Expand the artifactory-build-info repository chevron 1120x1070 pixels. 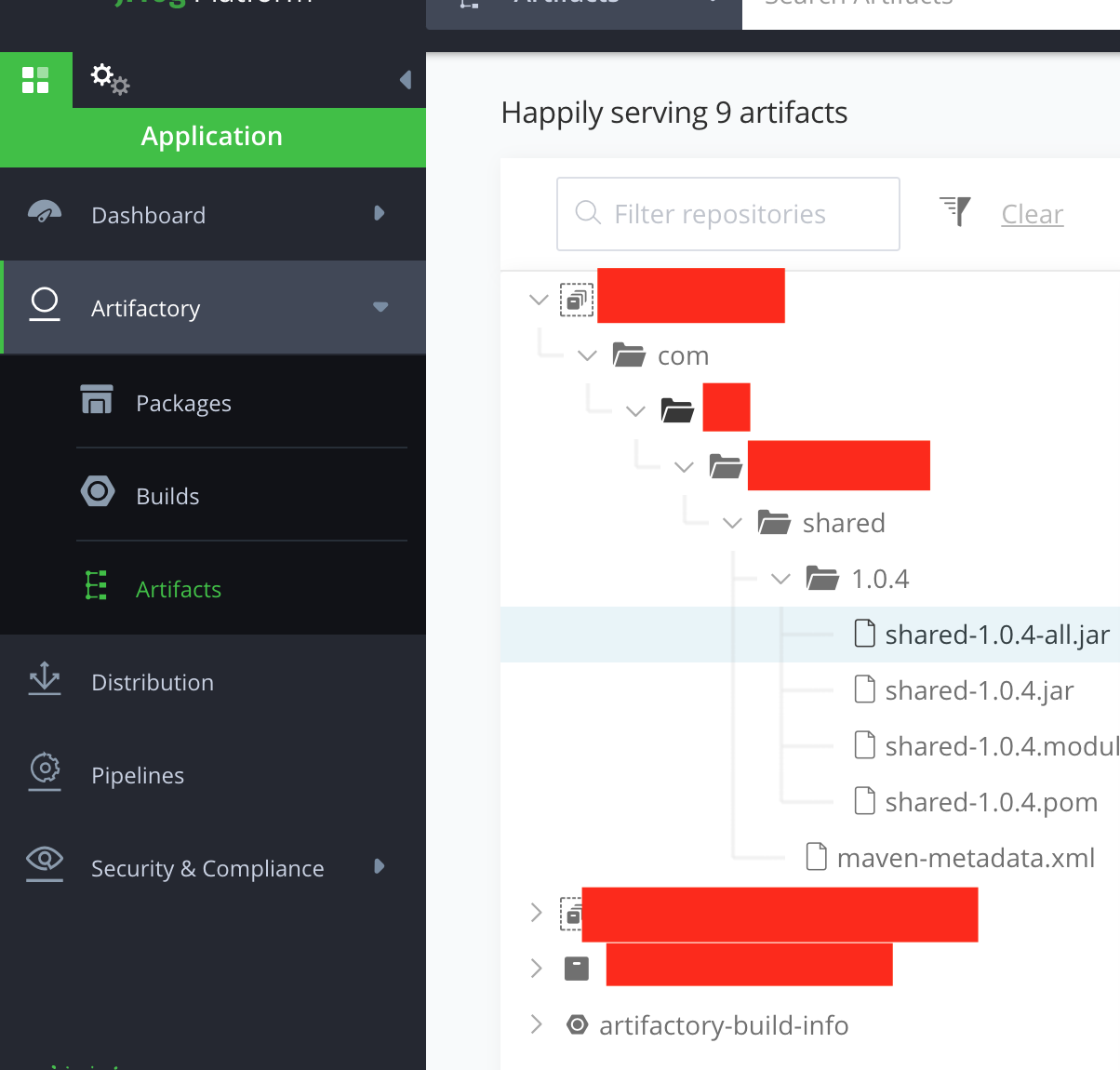tap(536, 1024)
